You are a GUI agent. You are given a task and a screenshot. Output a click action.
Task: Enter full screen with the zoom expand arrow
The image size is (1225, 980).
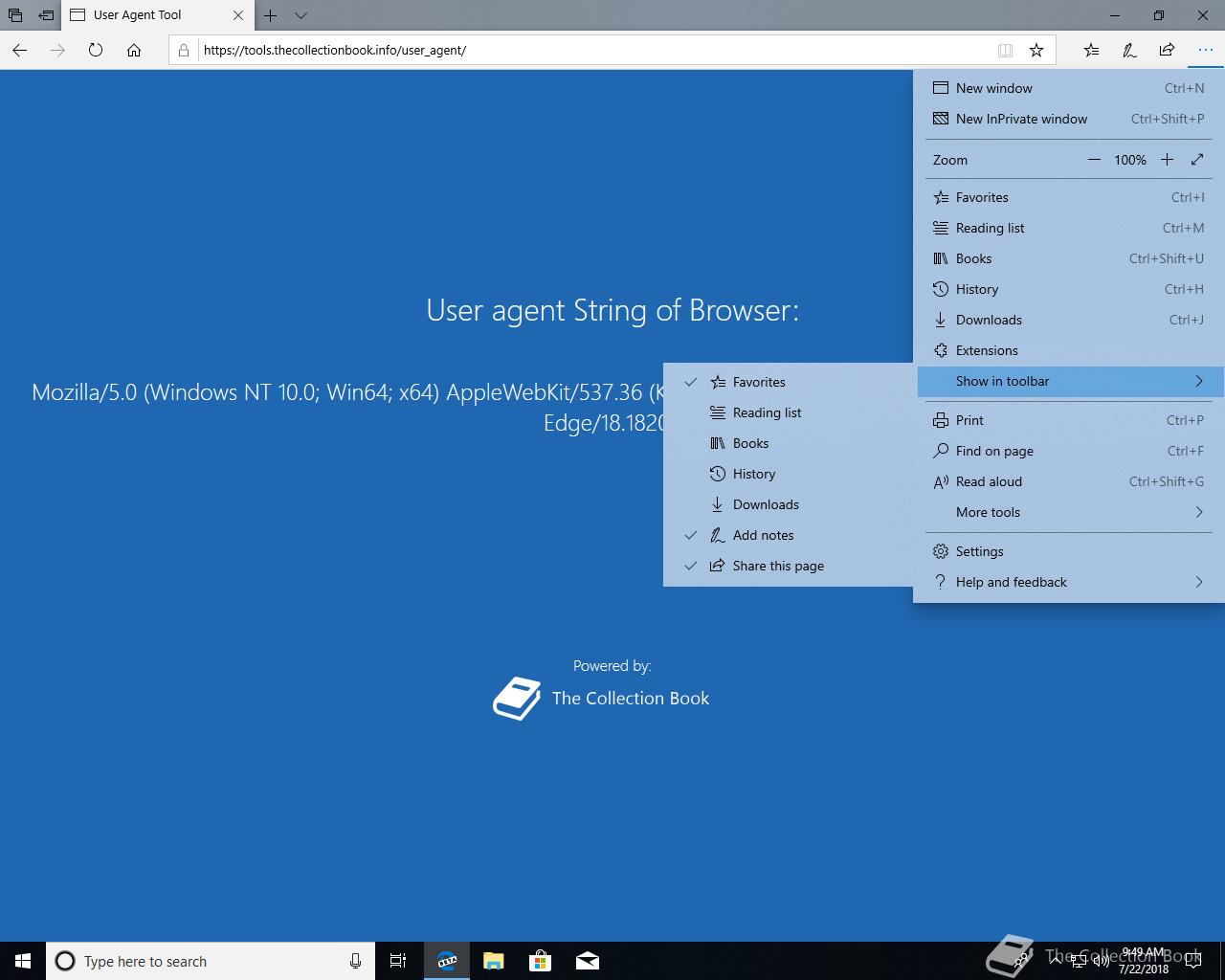pos(1197,160)
